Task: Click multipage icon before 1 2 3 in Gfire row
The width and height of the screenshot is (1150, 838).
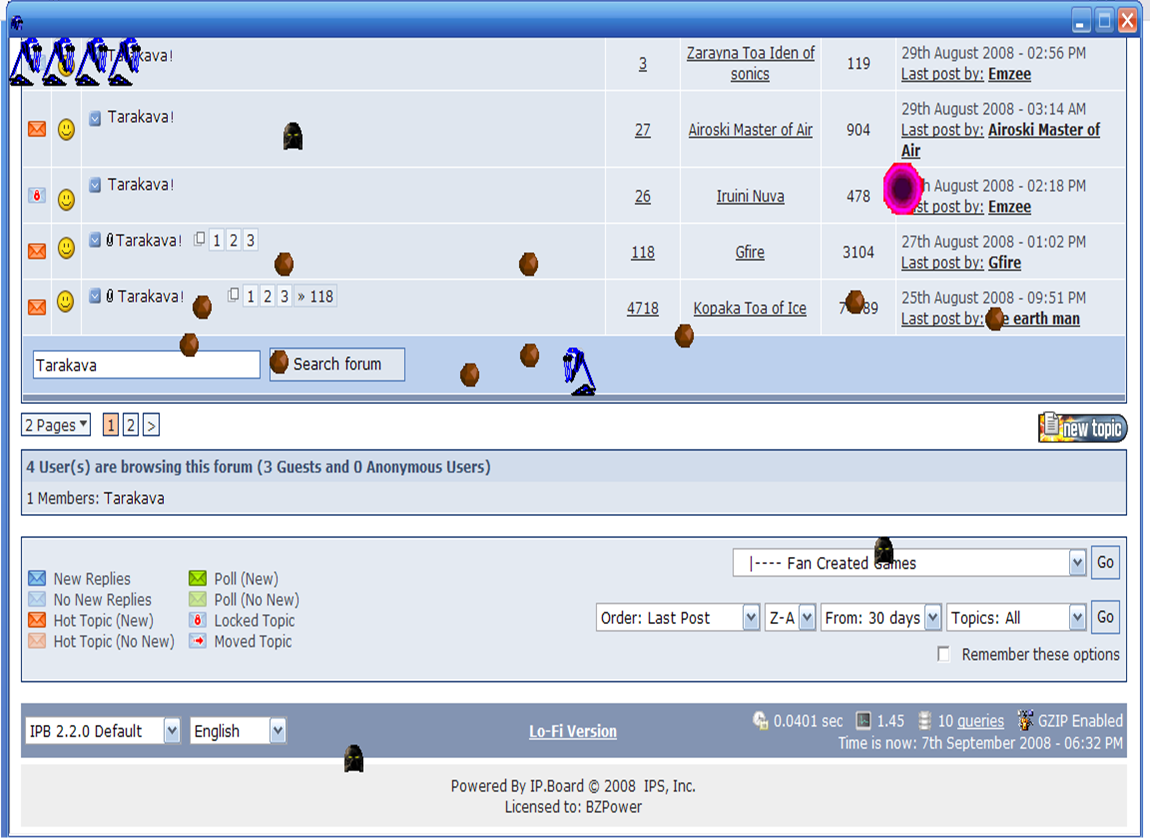Action: [x=199, y=239]
